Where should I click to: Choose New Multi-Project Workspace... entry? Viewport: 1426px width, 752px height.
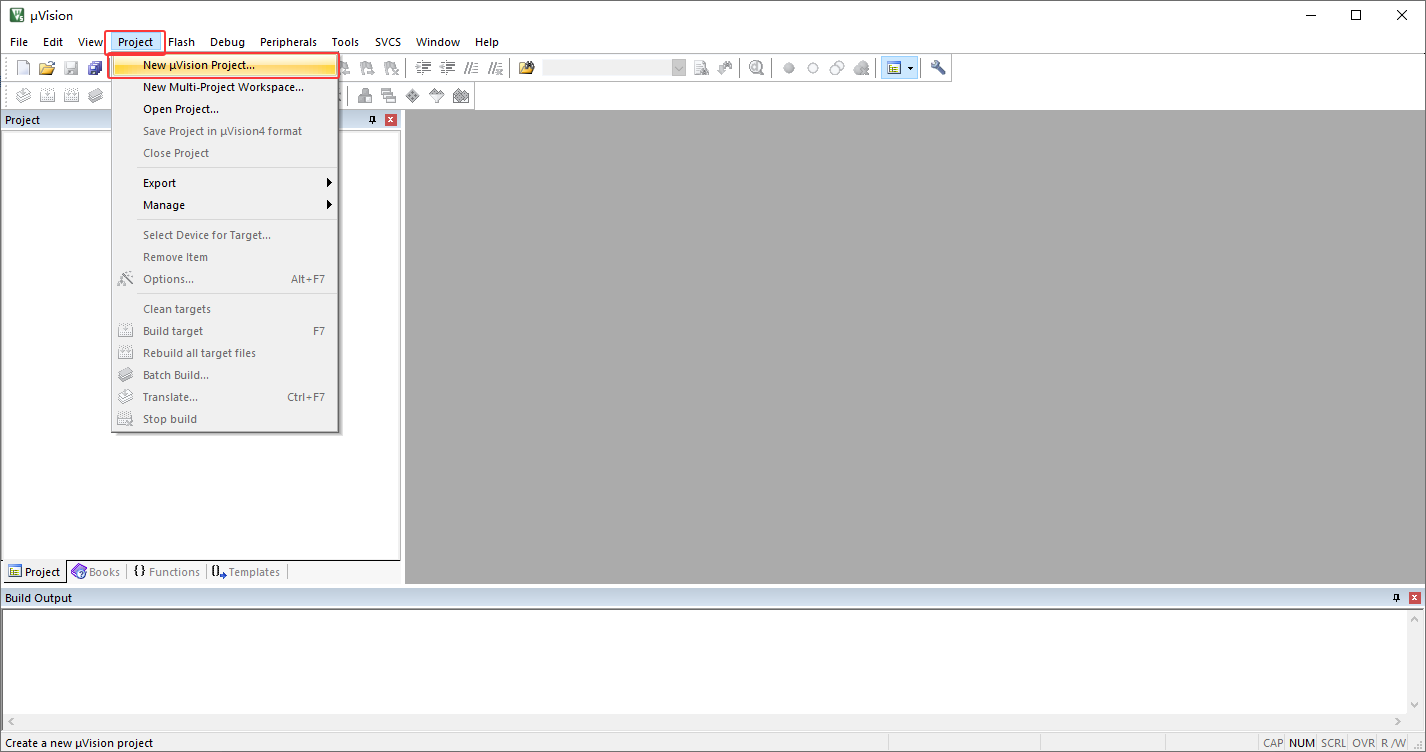[224, 87]
